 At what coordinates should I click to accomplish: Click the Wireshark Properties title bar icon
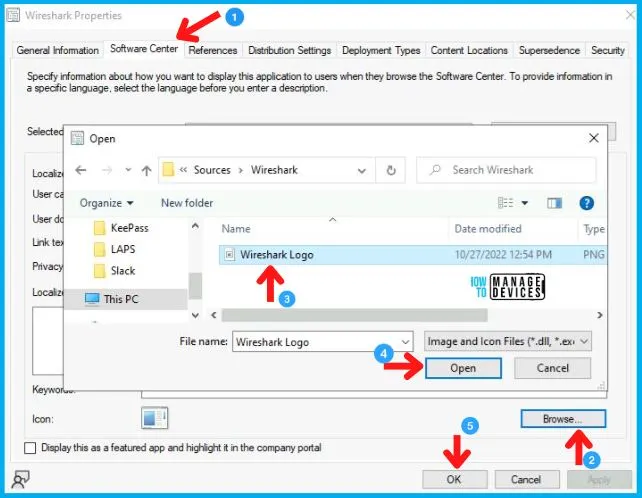(x=13, y=15)
